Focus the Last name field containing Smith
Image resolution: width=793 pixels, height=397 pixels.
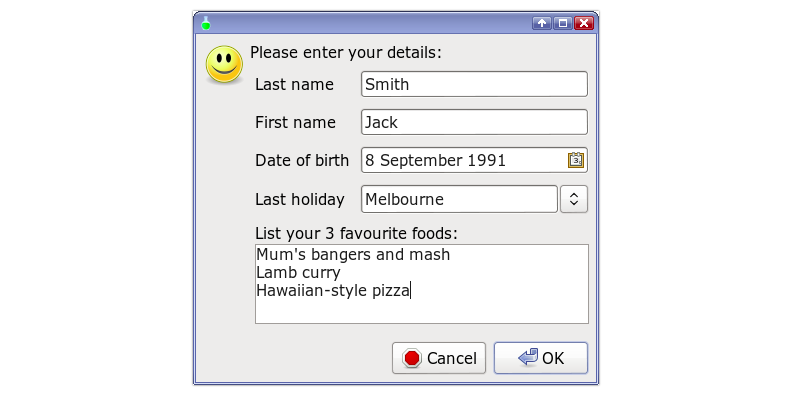tap(474, 84)
